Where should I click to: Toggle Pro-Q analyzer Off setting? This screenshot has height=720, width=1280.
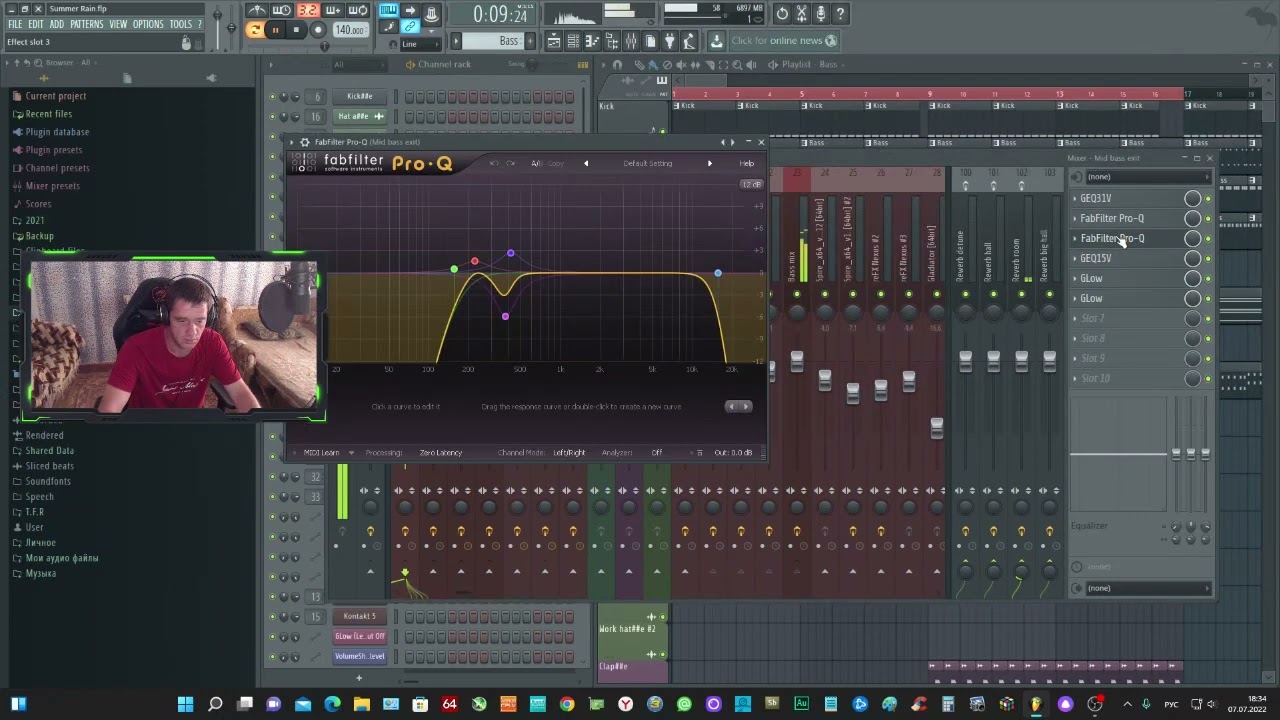657,453
